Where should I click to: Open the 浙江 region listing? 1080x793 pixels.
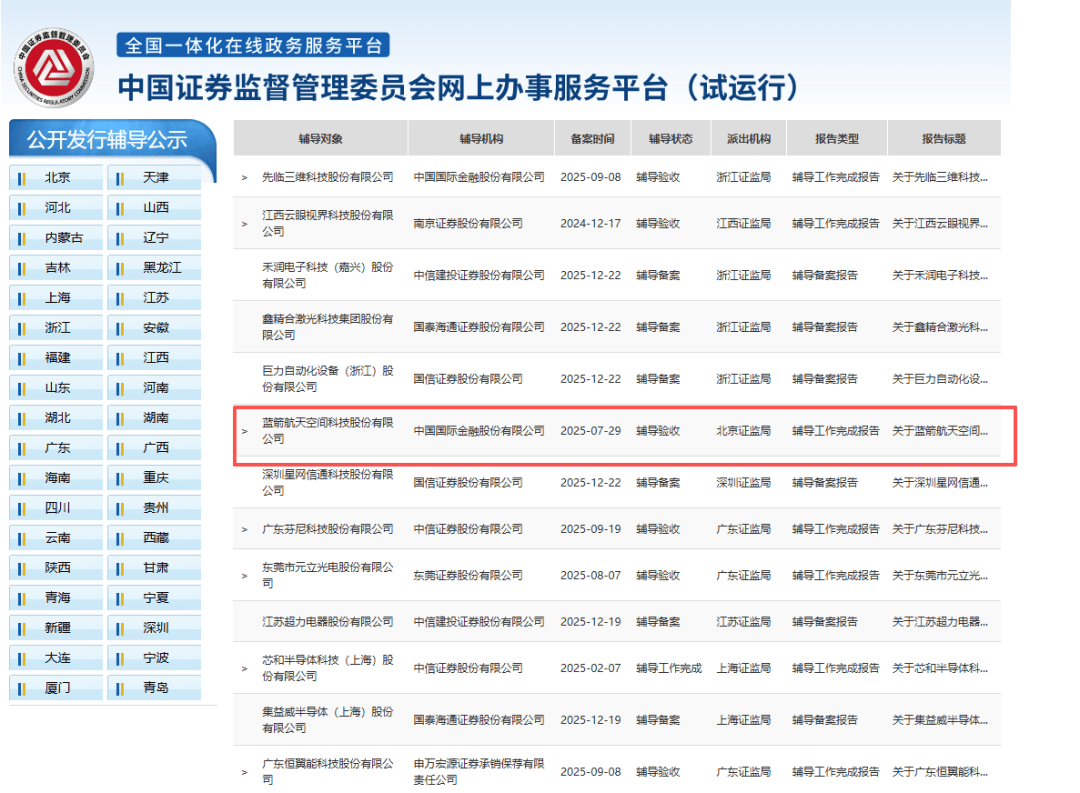point(57,328)
